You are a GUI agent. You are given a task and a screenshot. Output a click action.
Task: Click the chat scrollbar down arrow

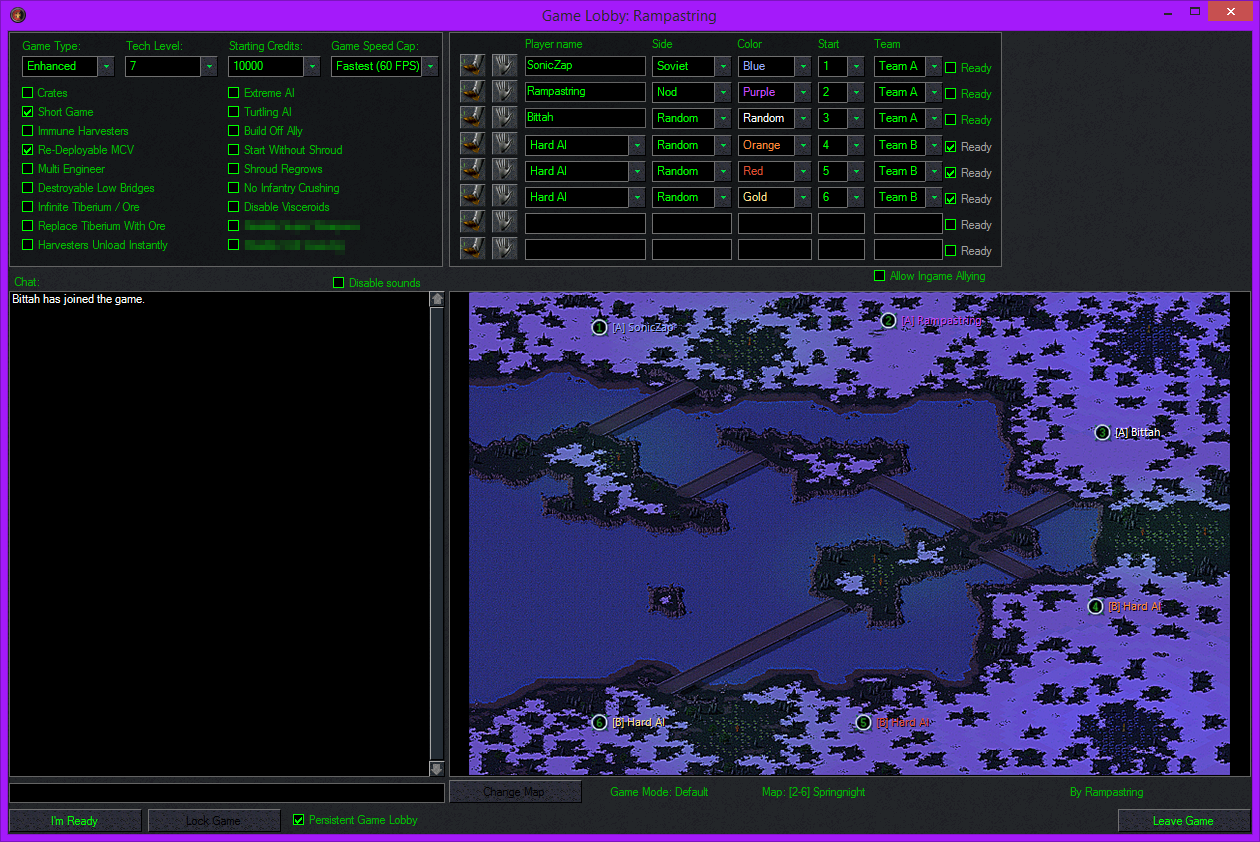[x=437, y=769]
